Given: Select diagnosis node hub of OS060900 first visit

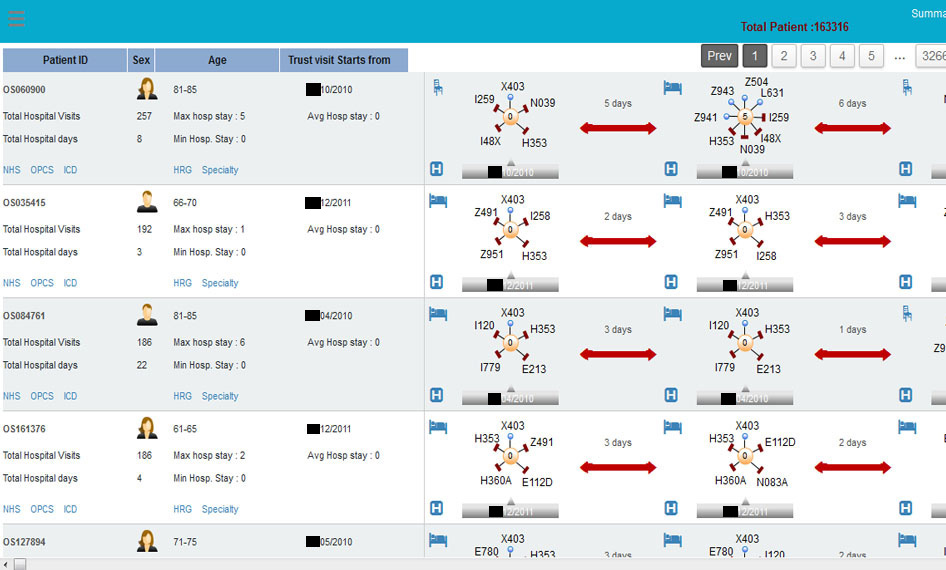Looking at the screenshot, I should click(x=510, y=116).
